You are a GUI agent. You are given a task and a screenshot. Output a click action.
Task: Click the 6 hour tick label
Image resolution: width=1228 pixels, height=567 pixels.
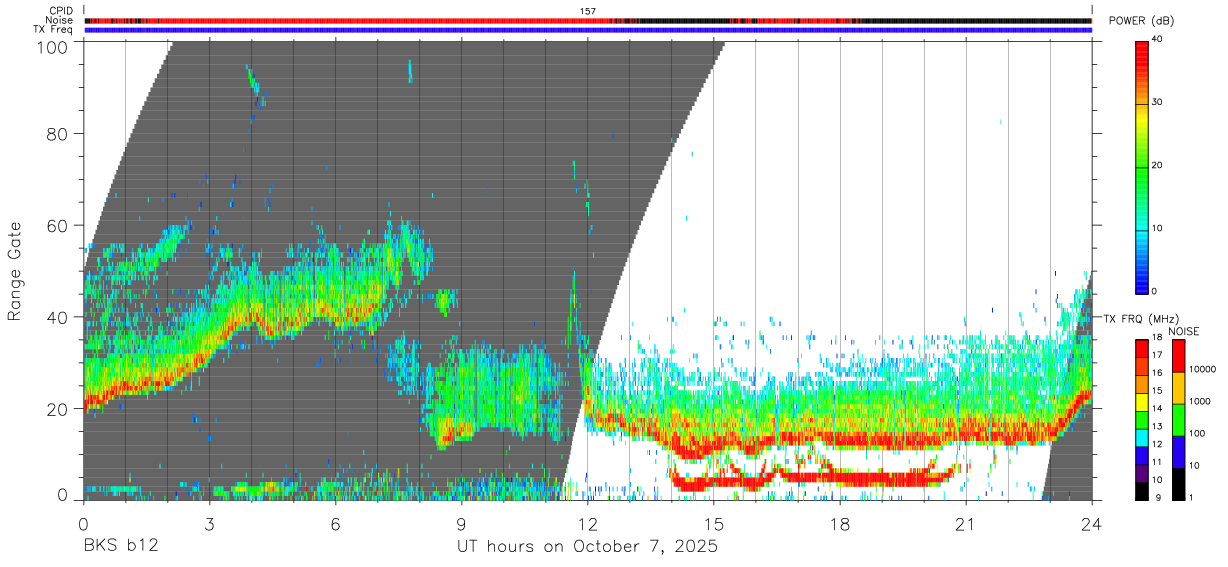335,523
